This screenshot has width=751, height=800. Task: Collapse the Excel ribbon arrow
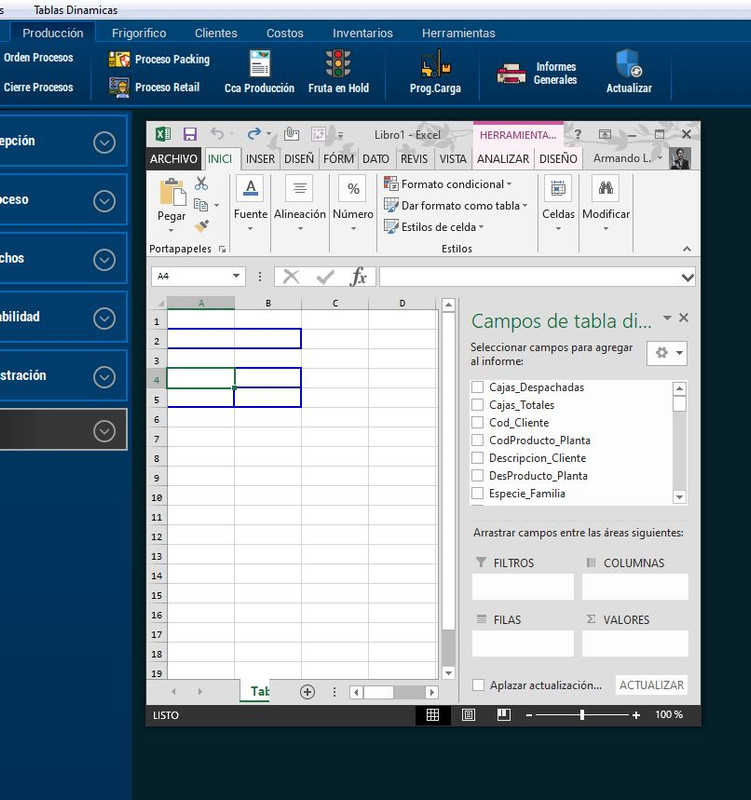tap(687, 249)
